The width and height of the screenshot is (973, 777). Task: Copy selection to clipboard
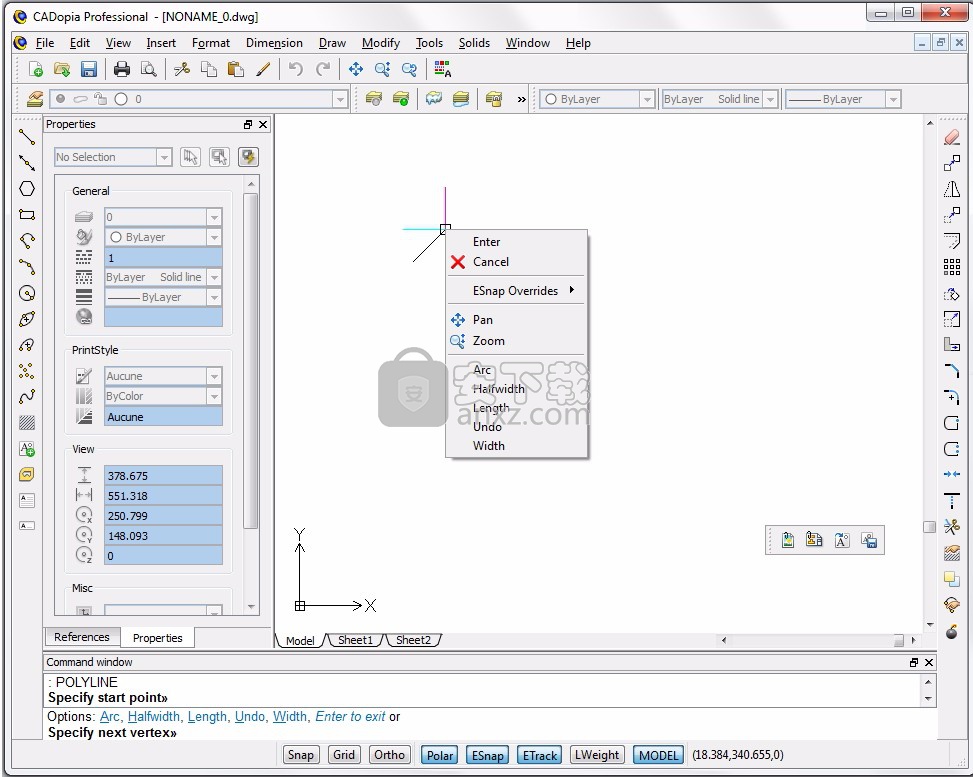coord(208,69)
